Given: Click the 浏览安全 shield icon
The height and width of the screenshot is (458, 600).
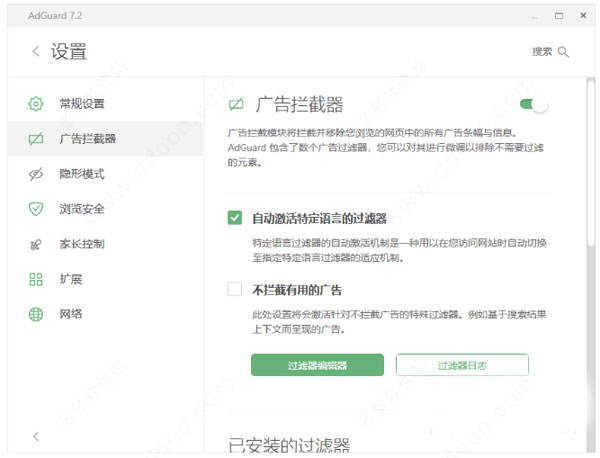Looking at the screenshot, I should [x=36, y=209].
